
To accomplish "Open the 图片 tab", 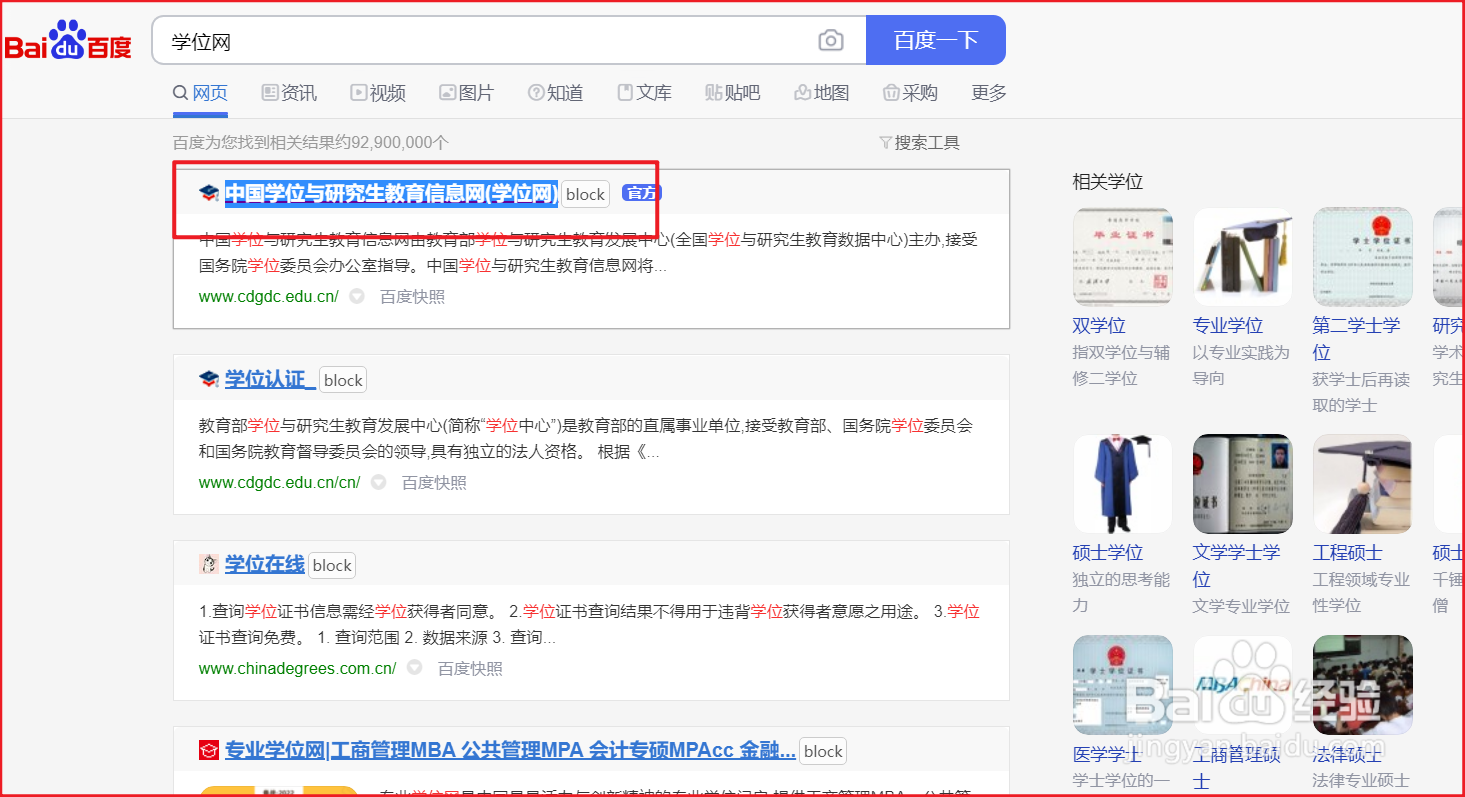I will coord(466,93).
